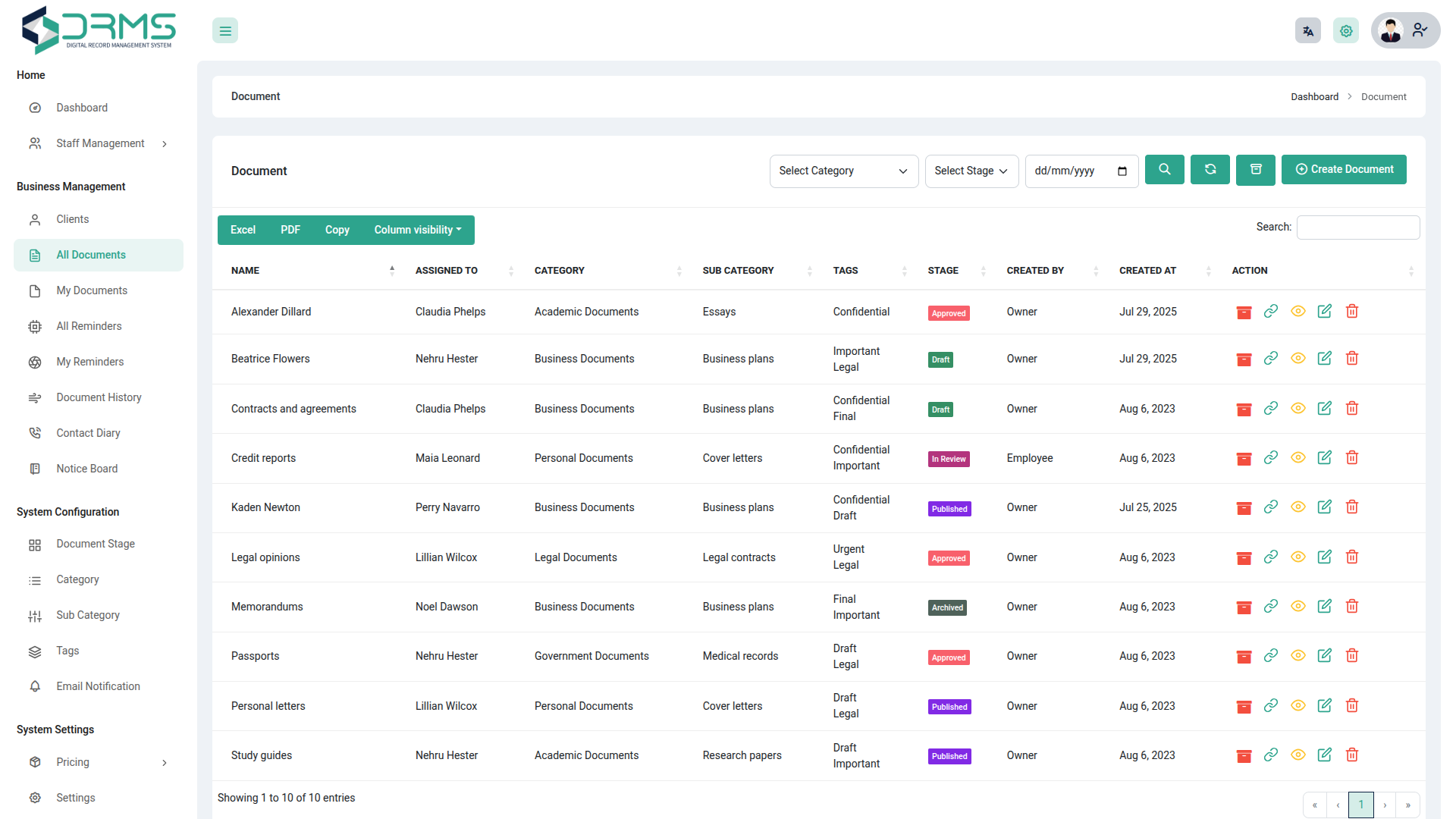This screenshot has width=1456, height=819.
Task: Click the refresh/reset filter icon button
Action: [x=1210, y=170]
